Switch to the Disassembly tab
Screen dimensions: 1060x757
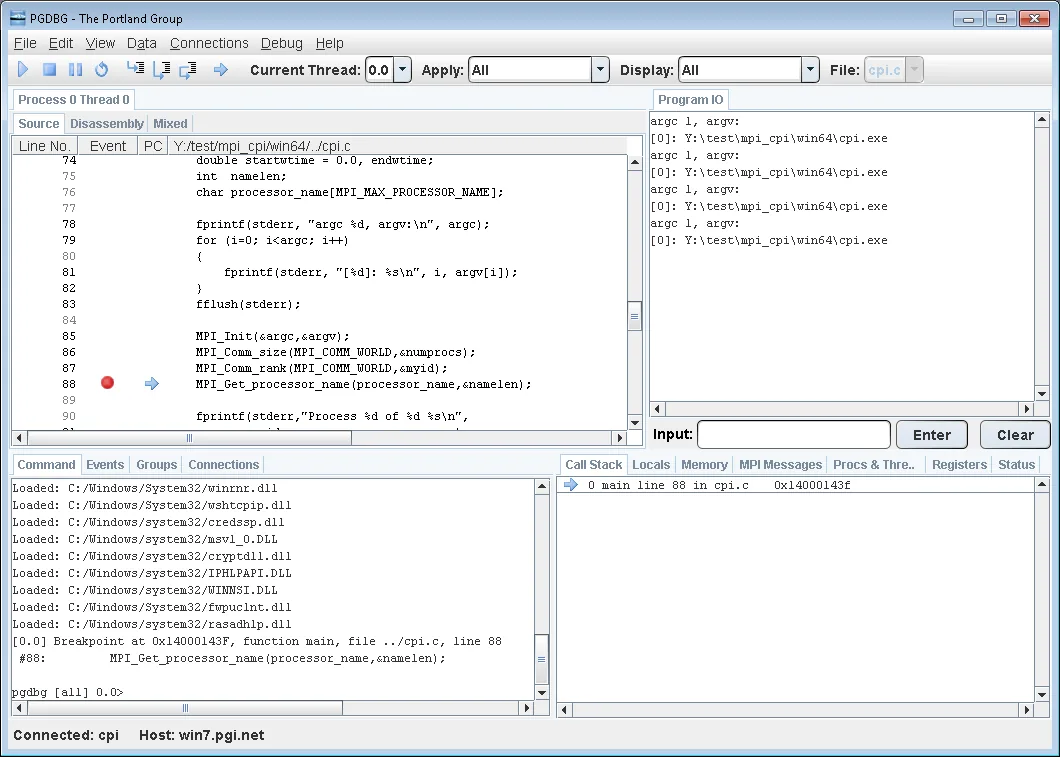[107, 124]
